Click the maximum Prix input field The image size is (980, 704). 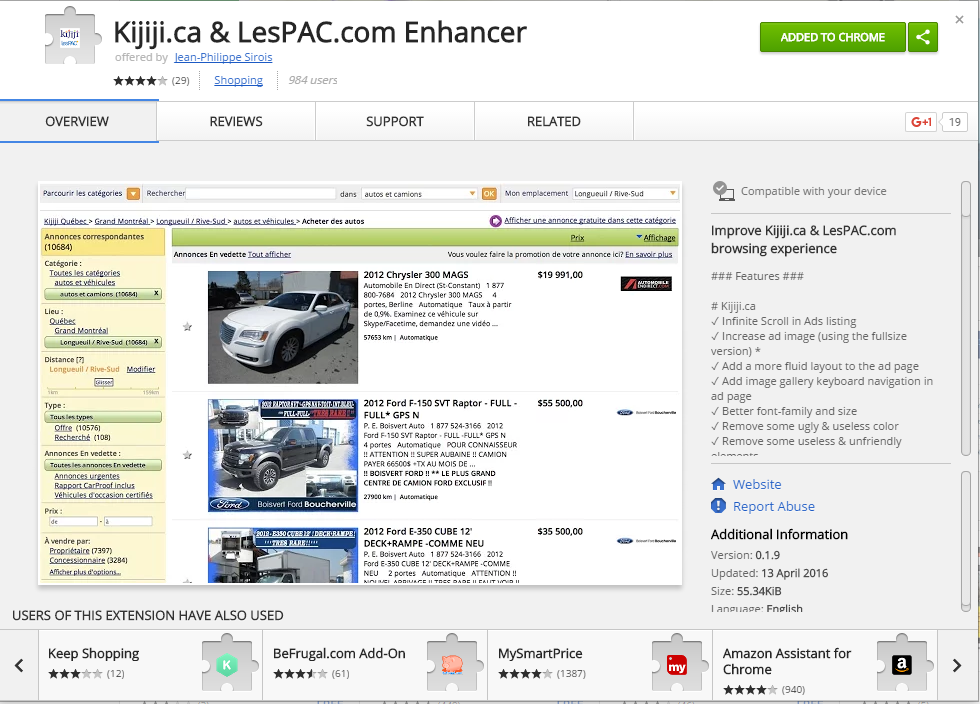pos(128,521)
